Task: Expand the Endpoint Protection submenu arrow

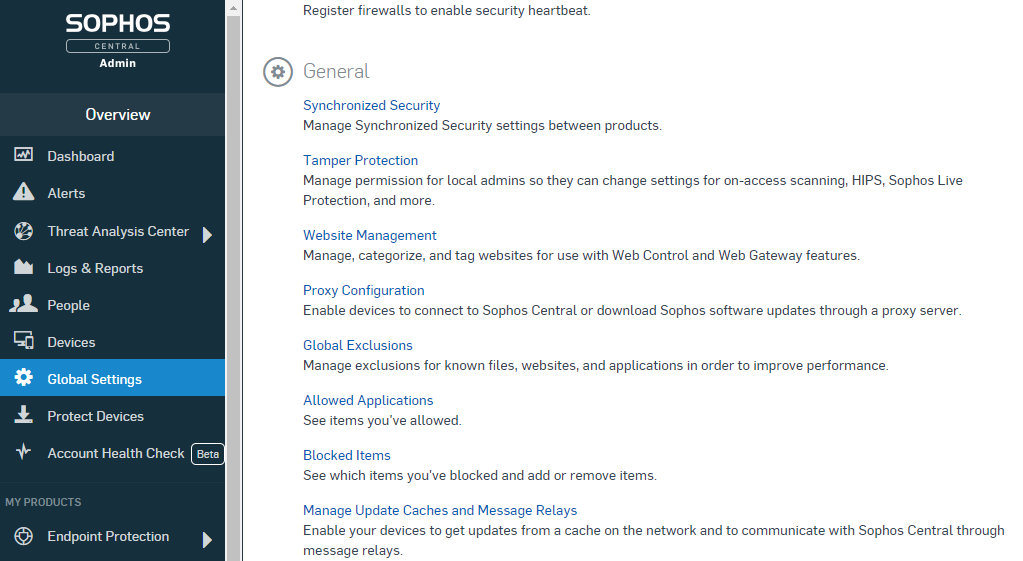Action: pyautogui.click(x=207, y=540)
